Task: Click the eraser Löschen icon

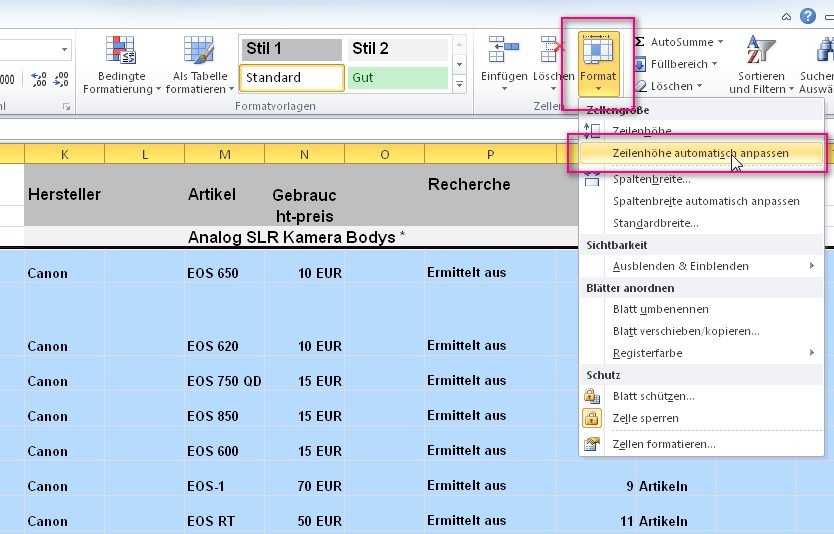Action: (640, 86)
